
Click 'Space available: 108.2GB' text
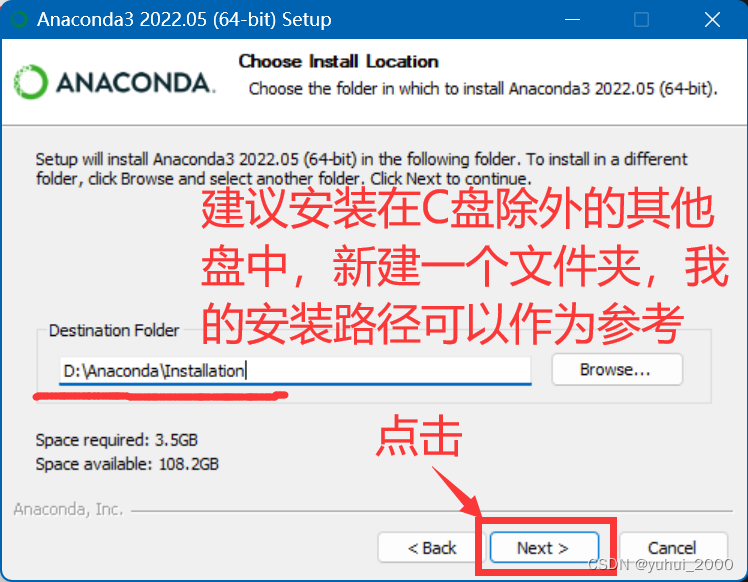(x=127, y=464)
